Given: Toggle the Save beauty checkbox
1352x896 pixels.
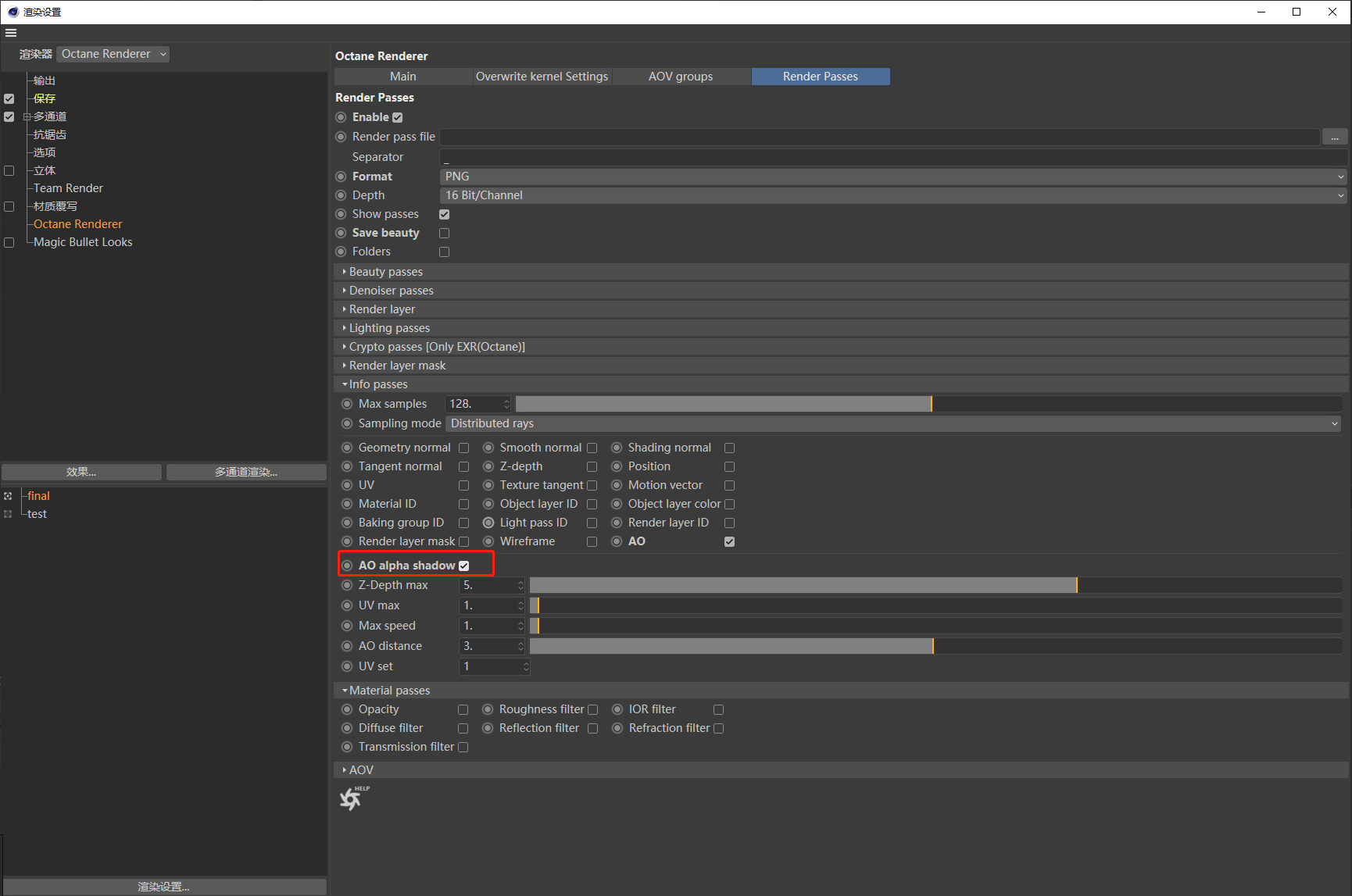Looking at the screenshot, I should tap(445, 233).
